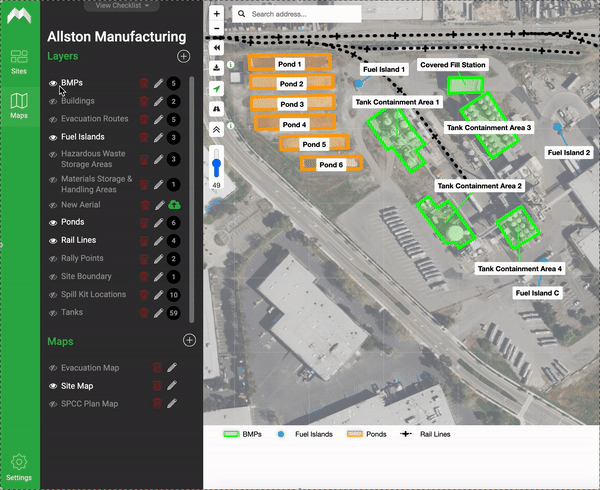Click the blue opacity slider handle

(x=217, y=166)
